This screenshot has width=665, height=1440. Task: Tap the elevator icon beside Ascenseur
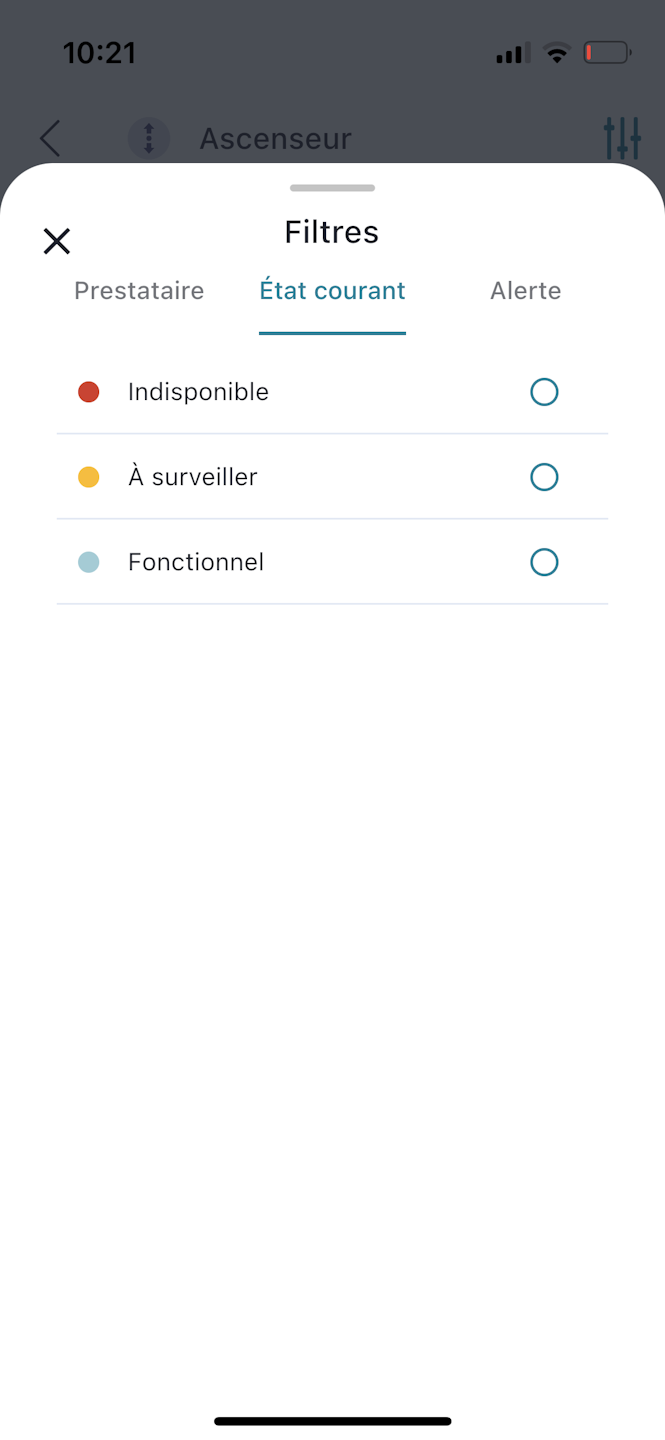[149, 138]
